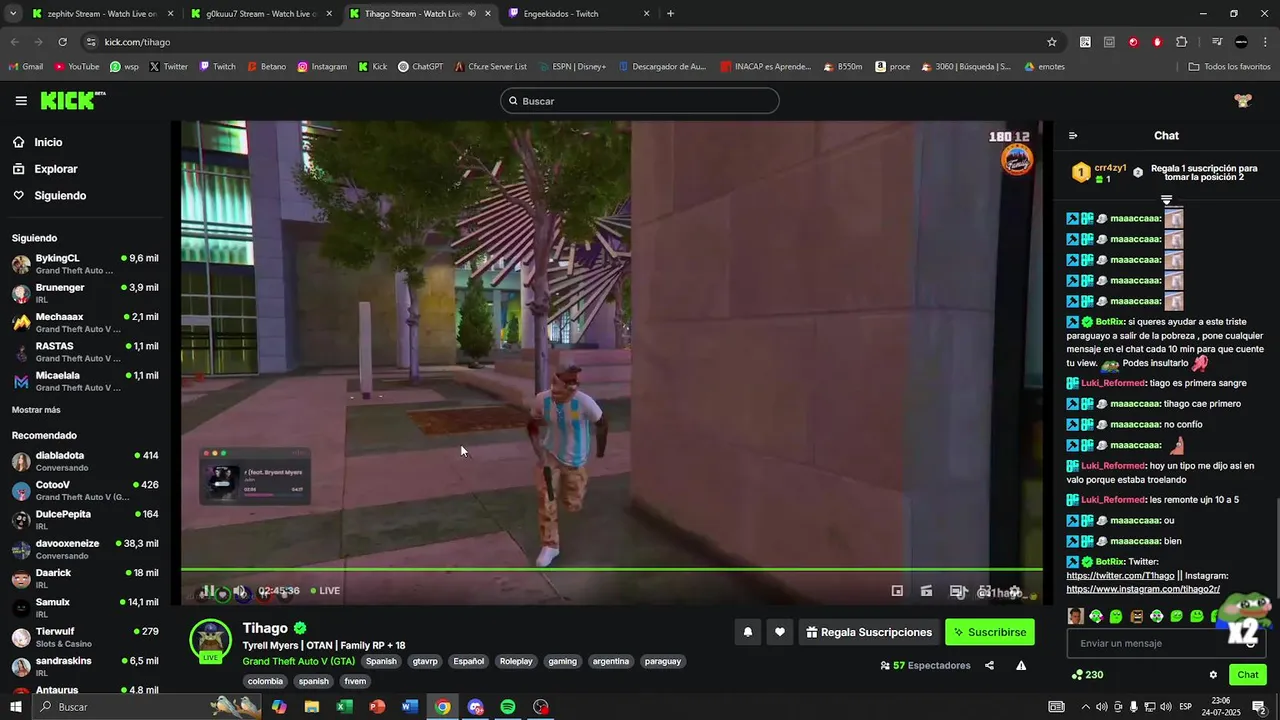Click the Tihago channel avatar
Screen dimensions: 1280x720
coord(211,640)
